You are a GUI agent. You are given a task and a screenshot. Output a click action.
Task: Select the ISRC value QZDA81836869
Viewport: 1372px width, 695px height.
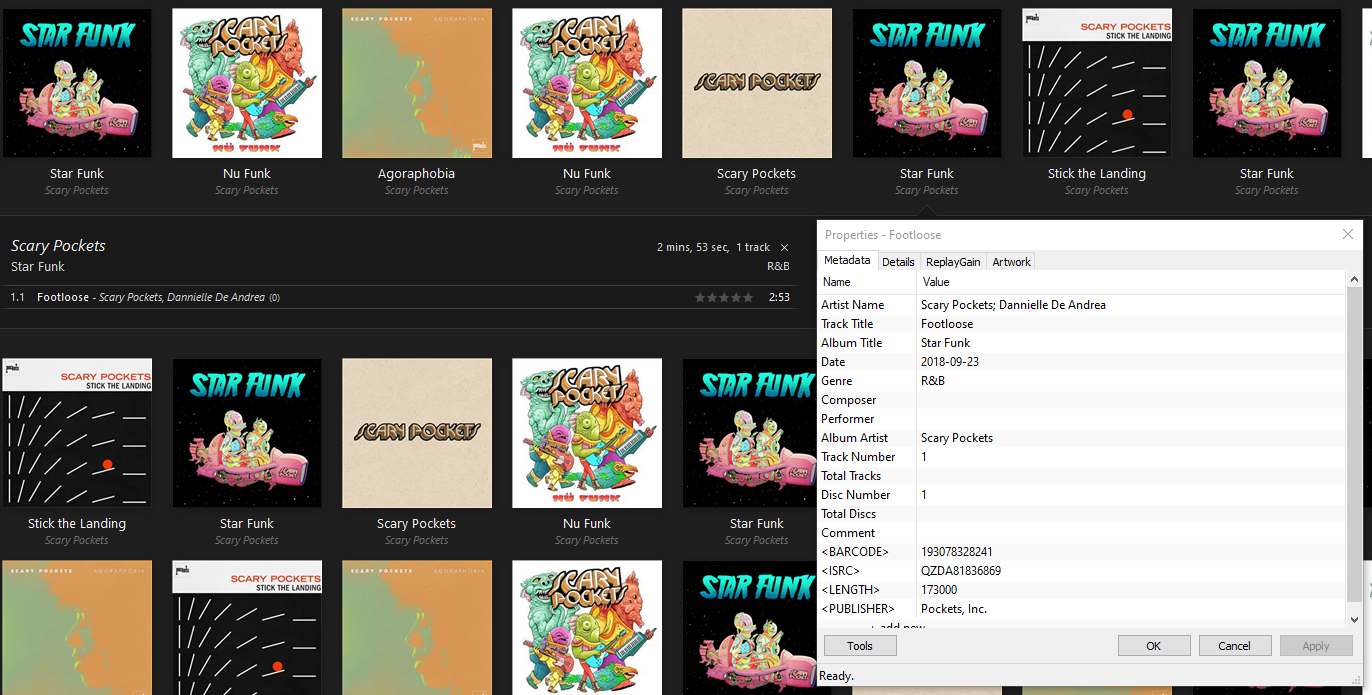tap(1132, 571)
